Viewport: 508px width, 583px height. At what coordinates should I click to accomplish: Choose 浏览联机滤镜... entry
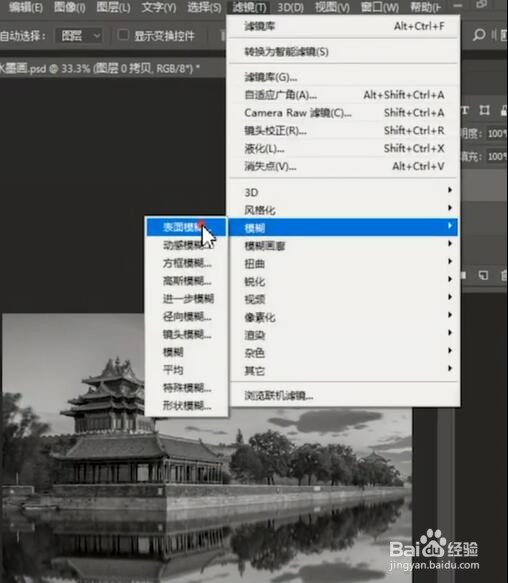click(x=343, y=395)
